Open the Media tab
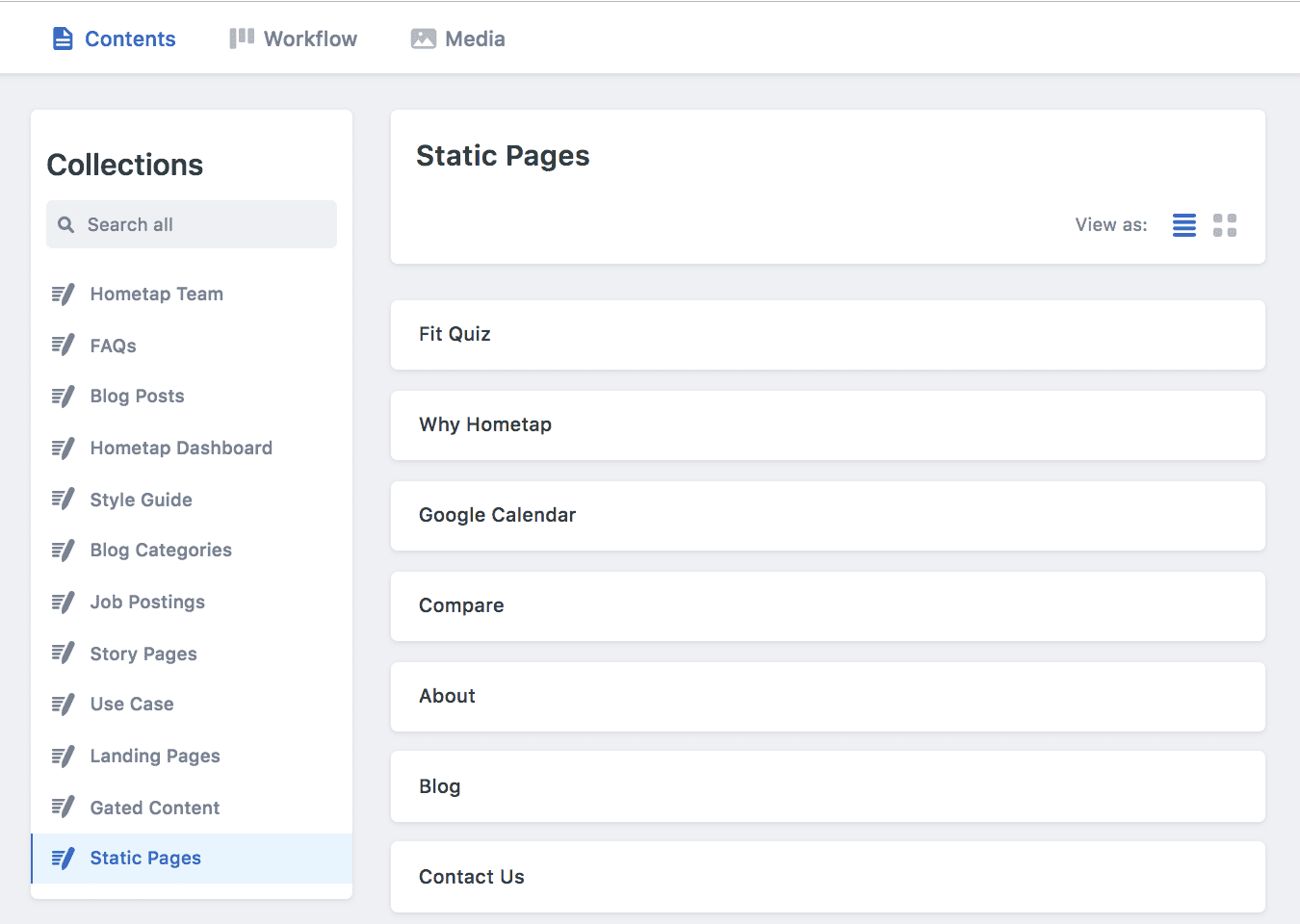 (458, 38)
